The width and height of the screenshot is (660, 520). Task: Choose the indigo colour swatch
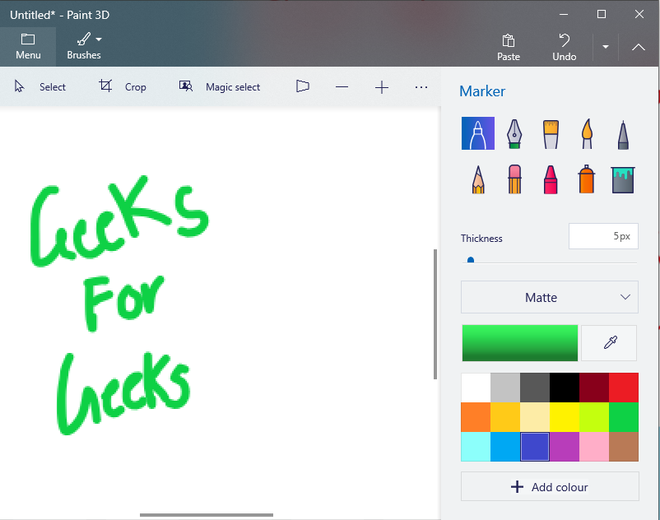[535, 447]
